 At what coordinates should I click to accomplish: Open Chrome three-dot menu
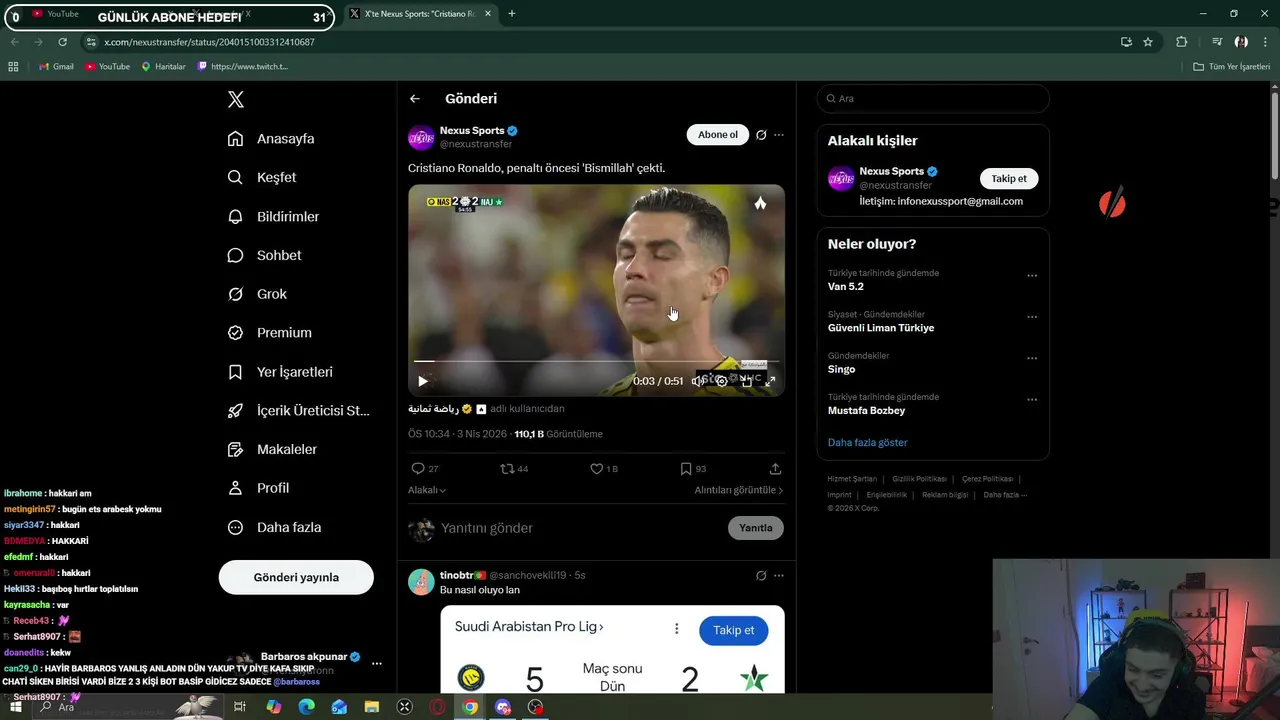[x=1265, y=42]
